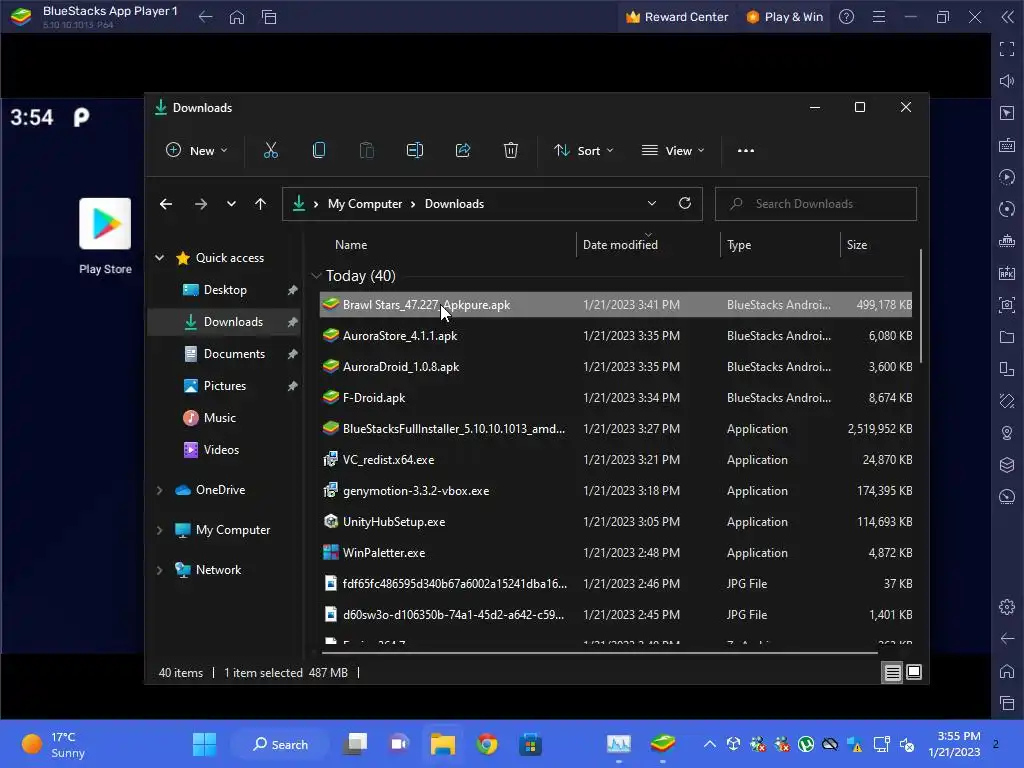Viewport: 1024px width, 768px height.
Task: Click the Paste clipboard icon
Action: (x=366, y=151)
